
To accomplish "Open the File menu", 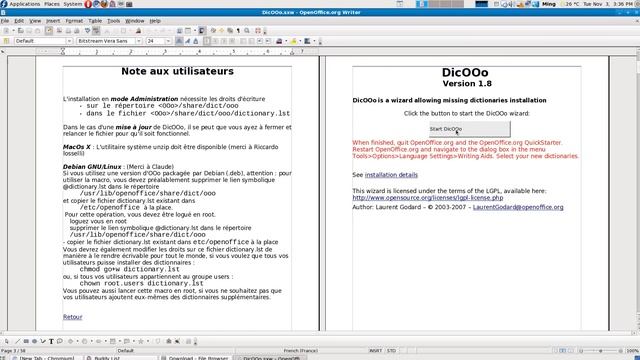I will (5, 21).
